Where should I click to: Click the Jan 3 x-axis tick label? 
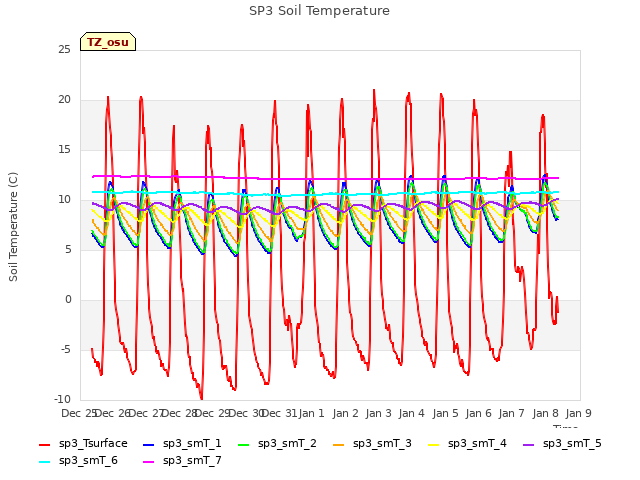coord(378,413)
